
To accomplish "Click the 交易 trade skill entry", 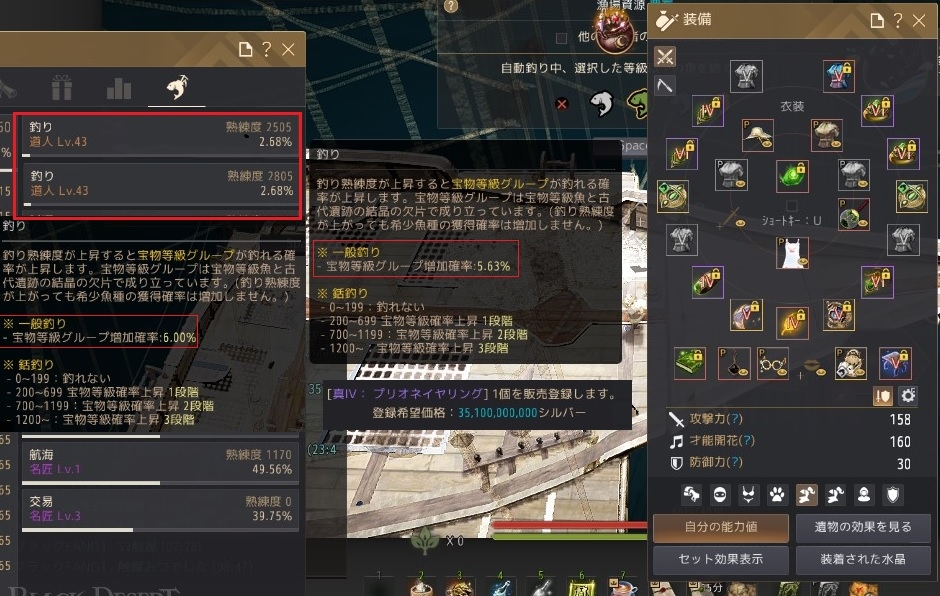I will click(160, 509).
